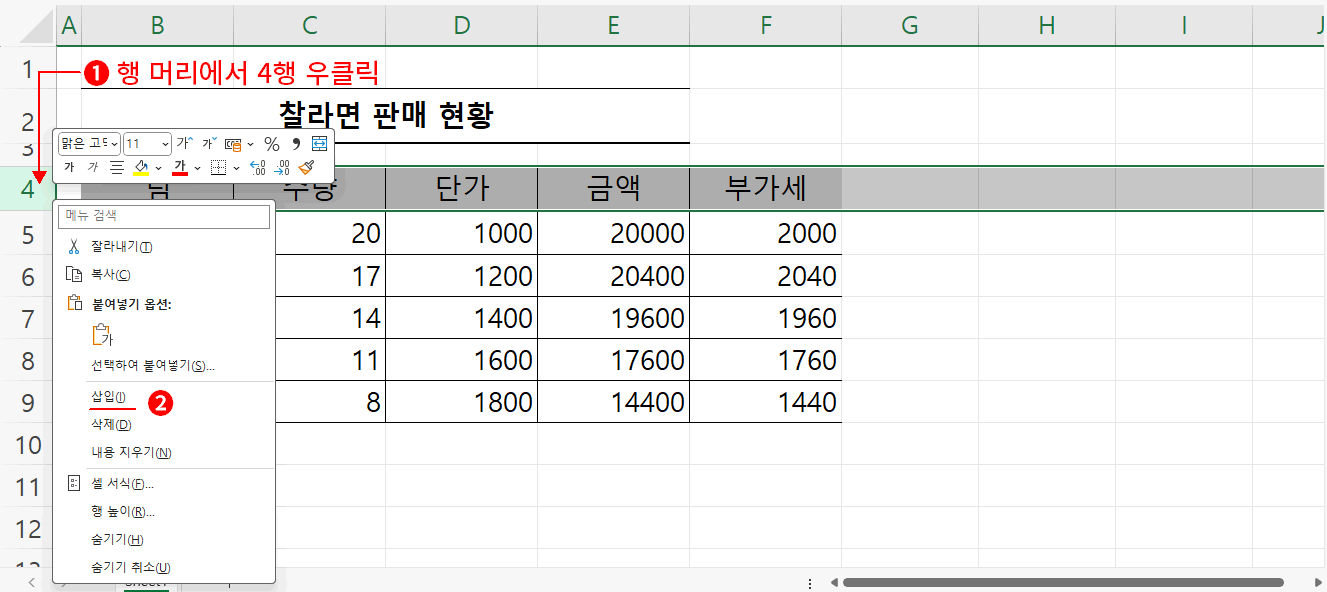Screen dimensions: 1327x592
Task: Select column D header
Action: tap(461, 26)
